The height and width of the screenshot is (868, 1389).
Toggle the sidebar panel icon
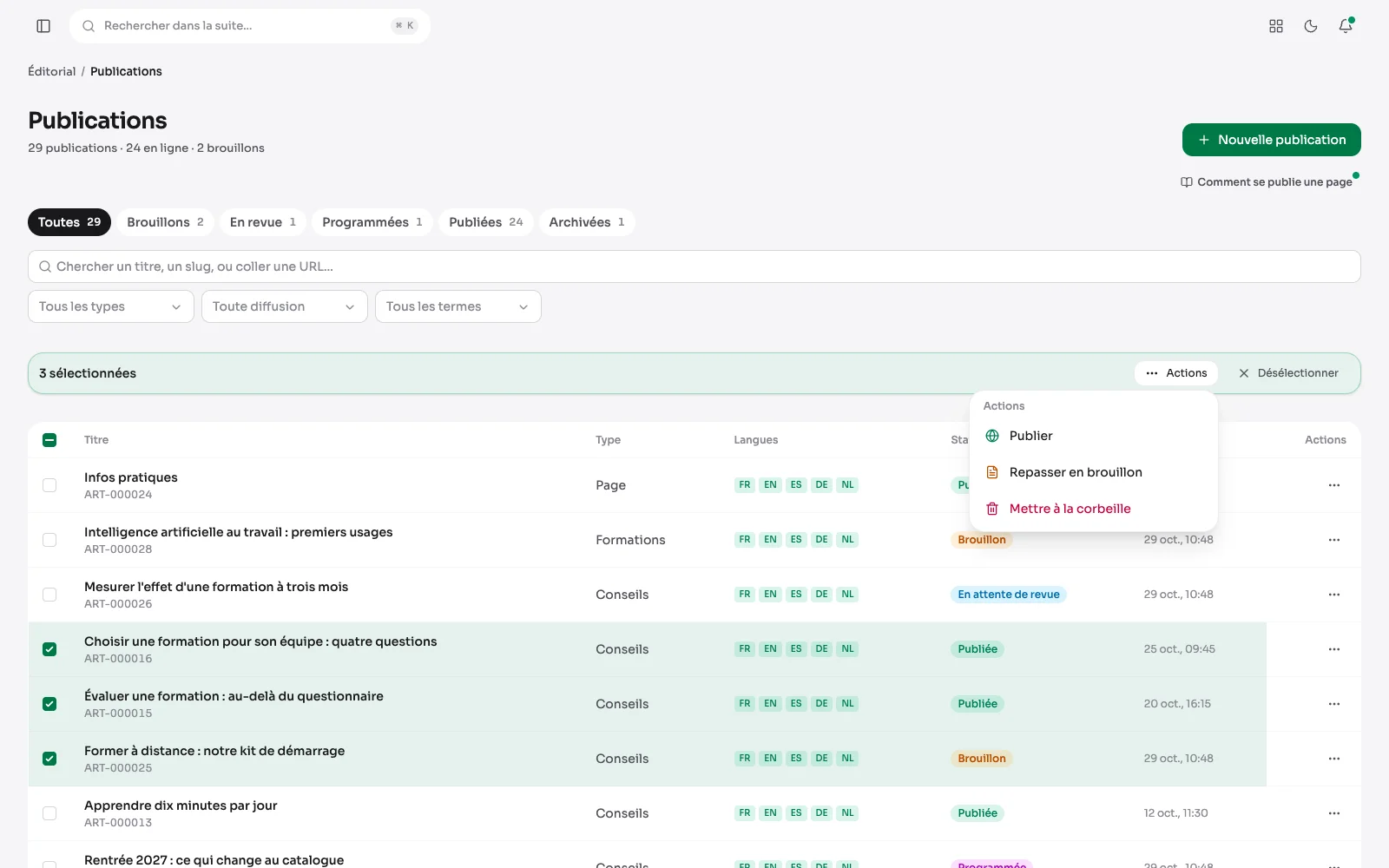[43, 26]
